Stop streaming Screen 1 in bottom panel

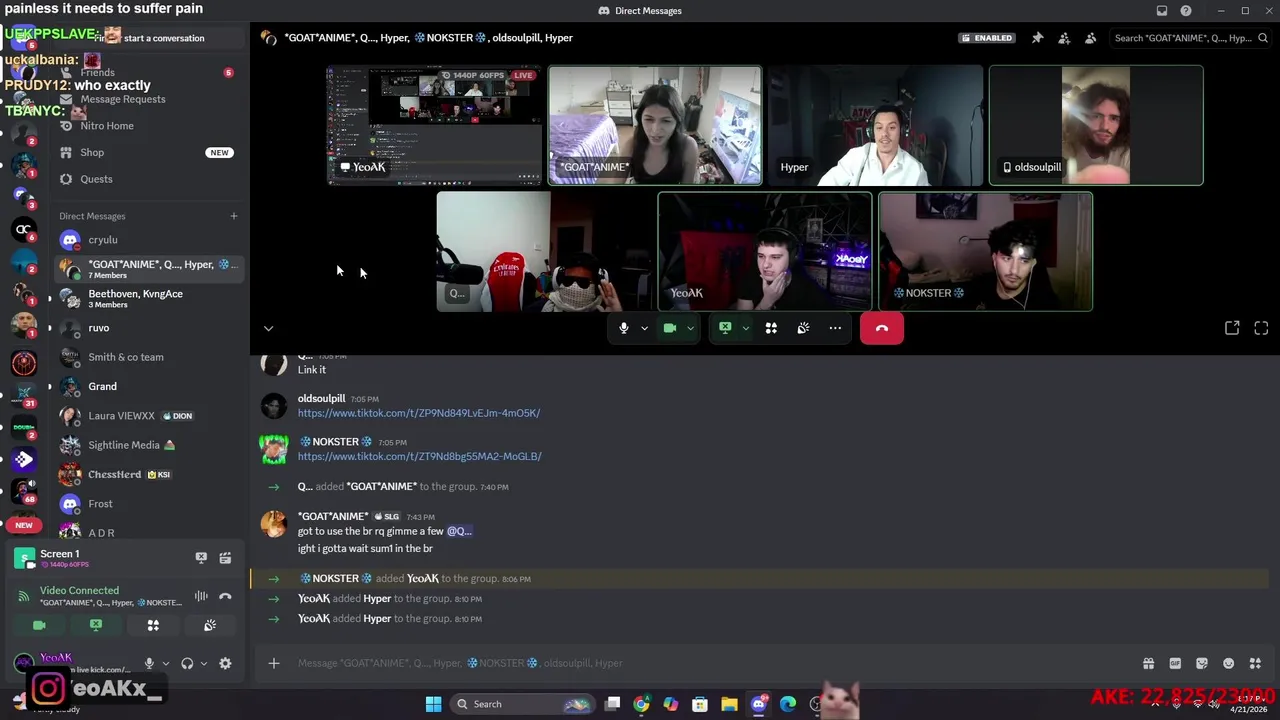pyautogui.click(x=201, y=558)
